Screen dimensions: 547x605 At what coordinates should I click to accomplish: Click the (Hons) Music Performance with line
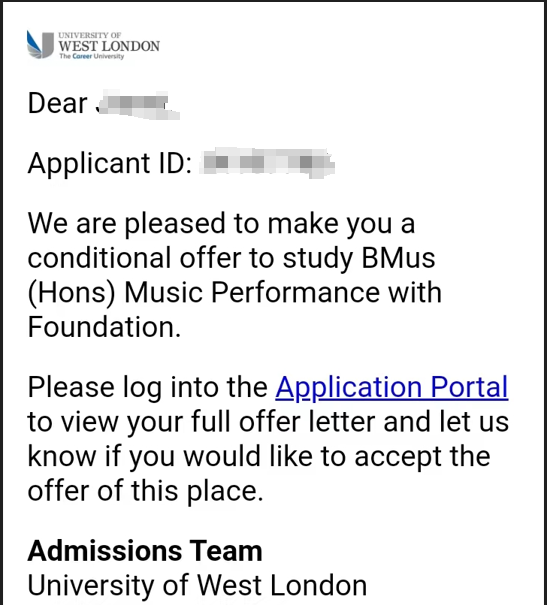(235, 293)
